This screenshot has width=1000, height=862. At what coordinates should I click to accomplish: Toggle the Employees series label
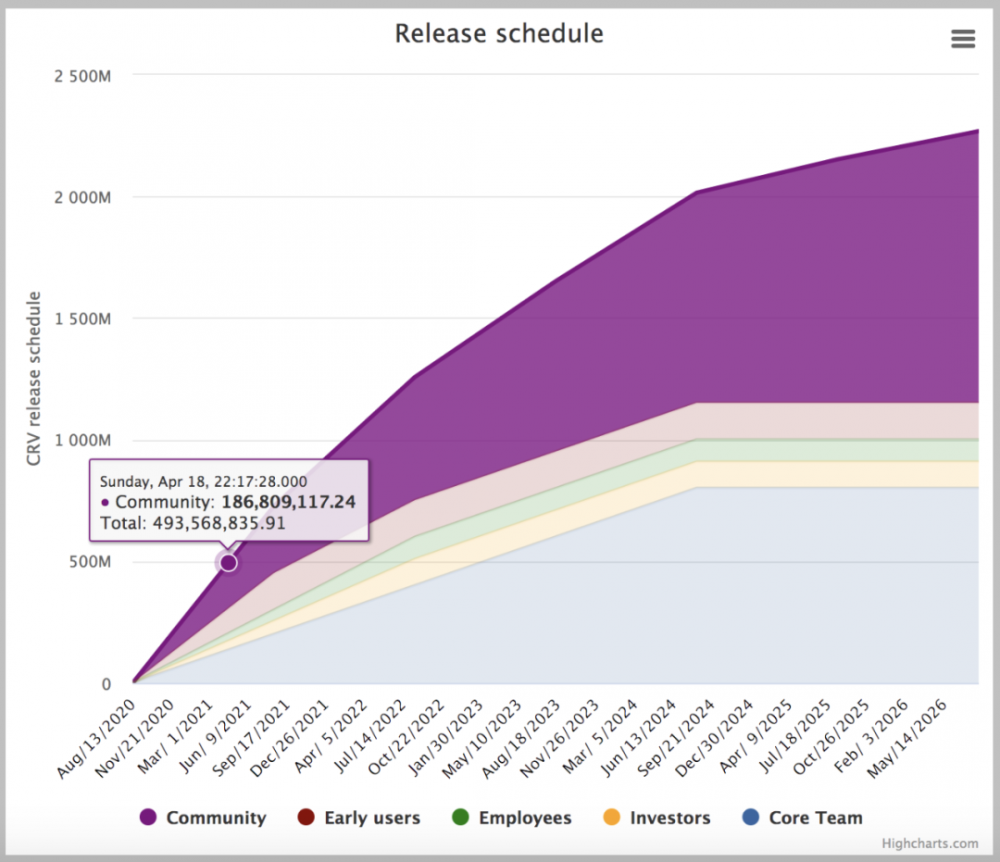coord(525,817)
